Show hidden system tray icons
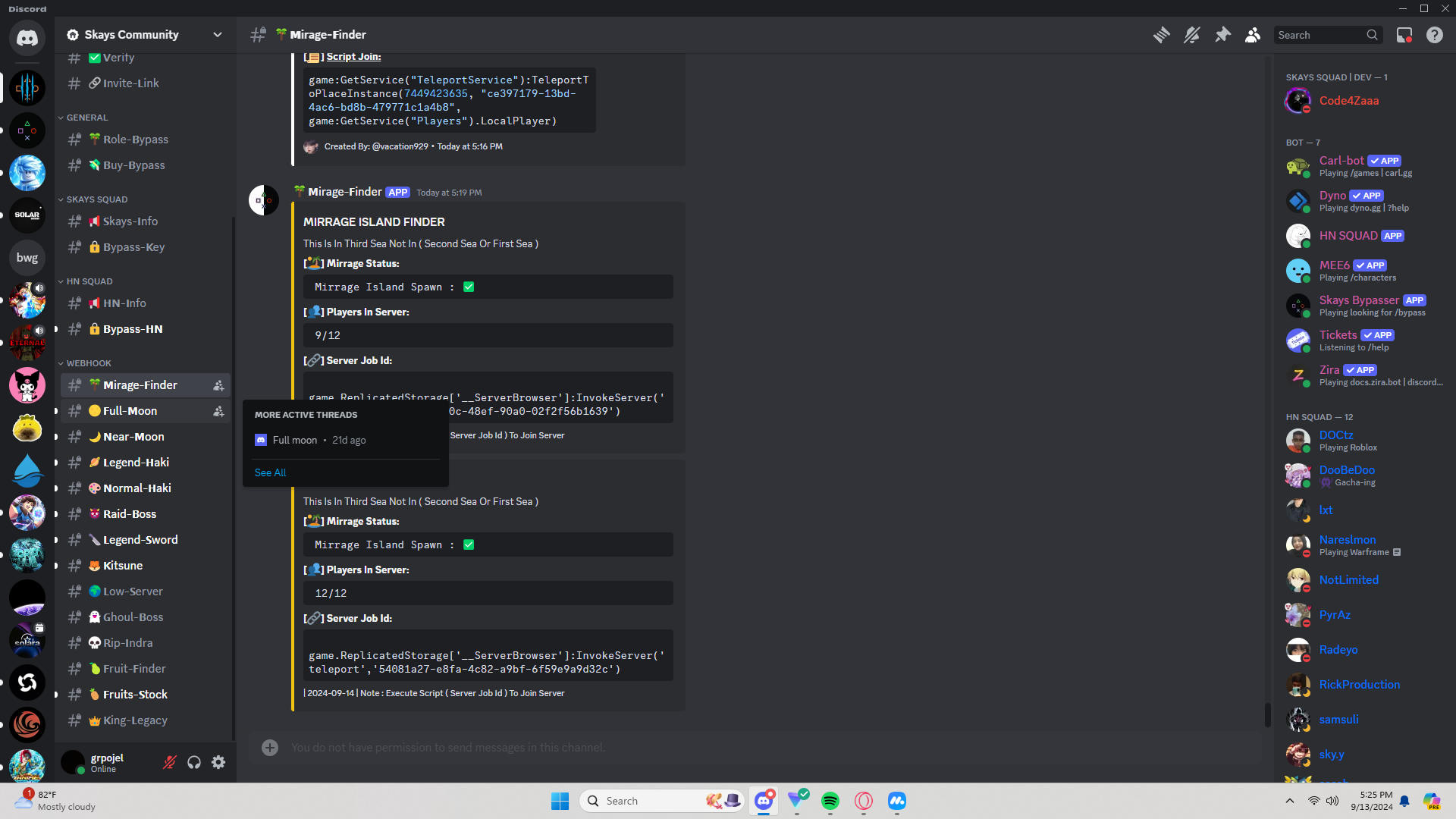 [1290, 801]
